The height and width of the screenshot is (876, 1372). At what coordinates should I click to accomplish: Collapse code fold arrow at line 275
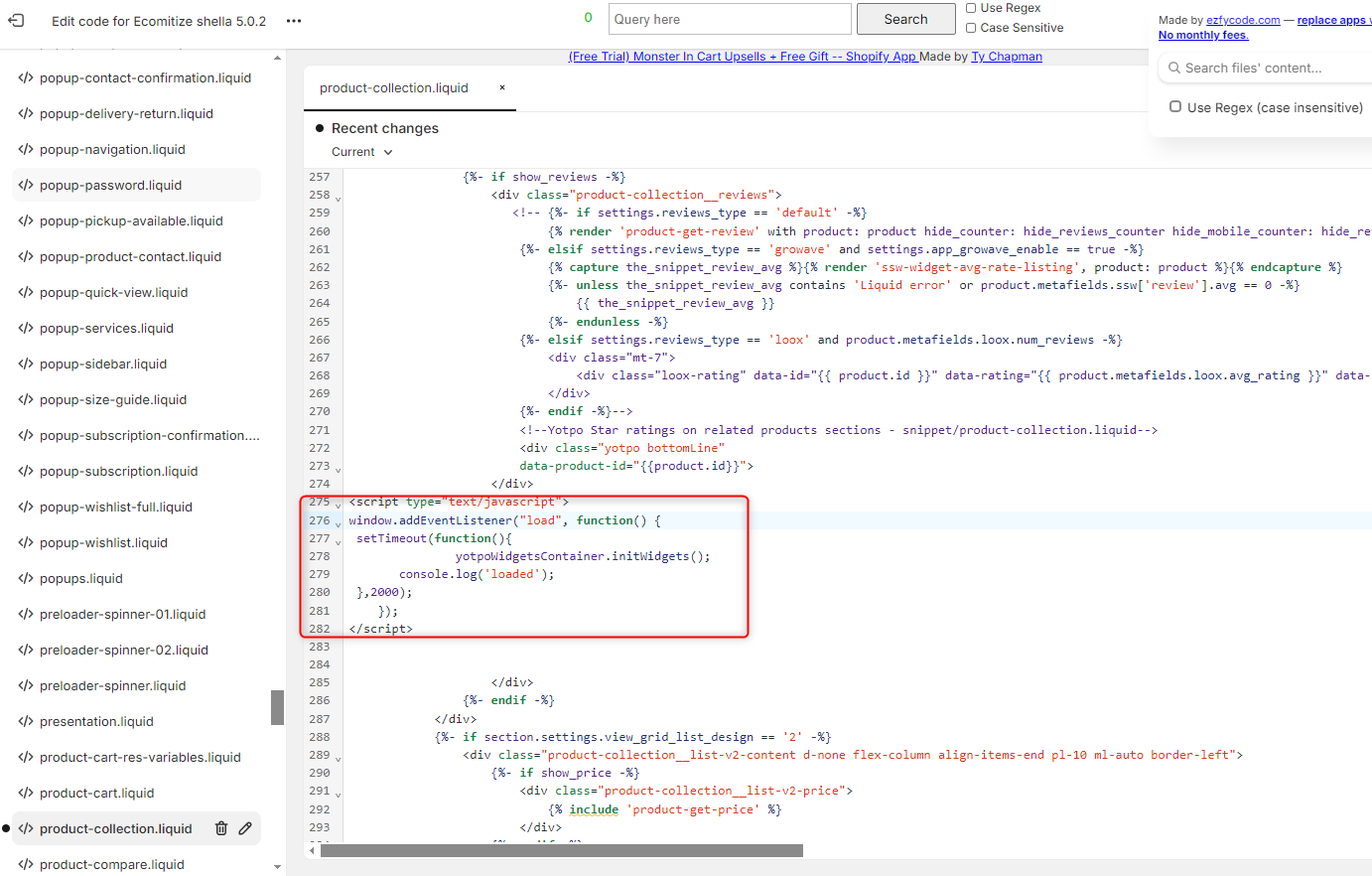[x=339, y=506]
